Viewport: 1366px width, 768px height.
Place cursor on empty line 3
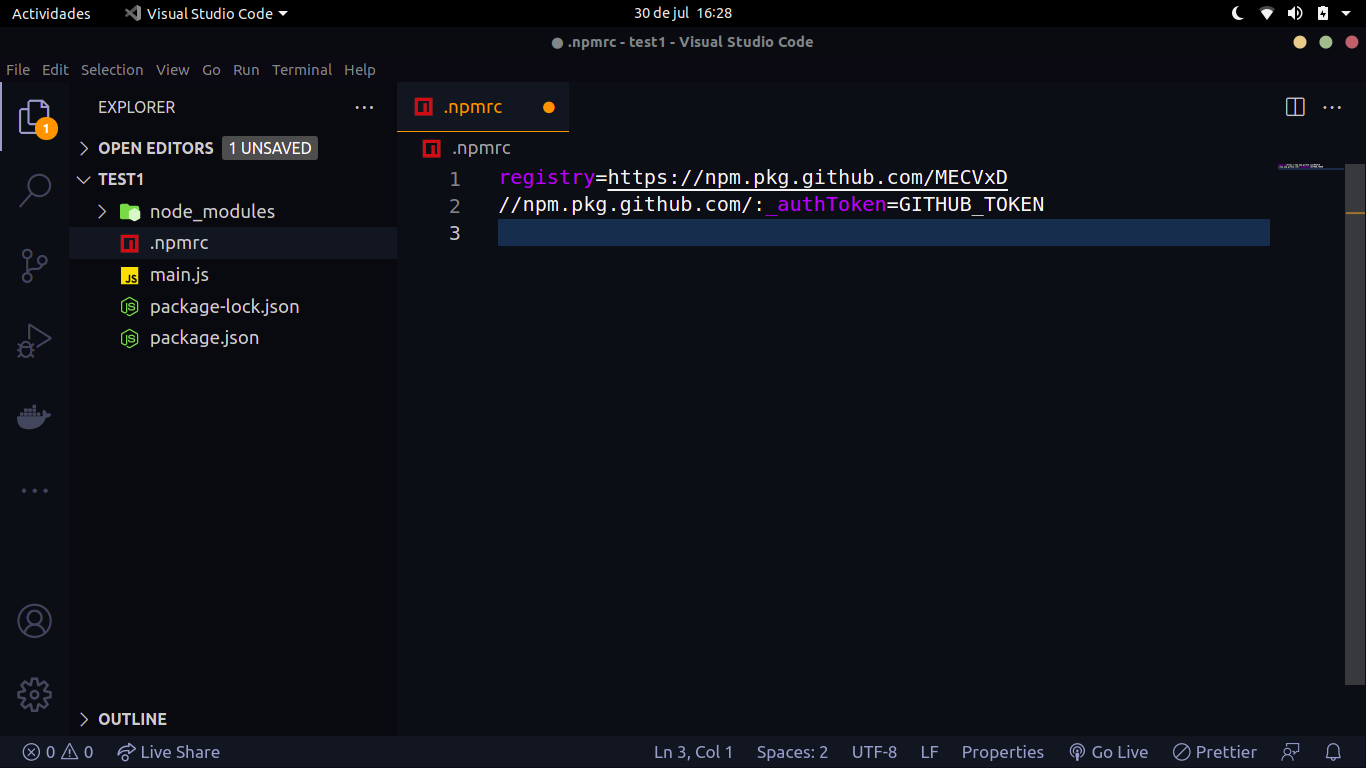point(884,233)
